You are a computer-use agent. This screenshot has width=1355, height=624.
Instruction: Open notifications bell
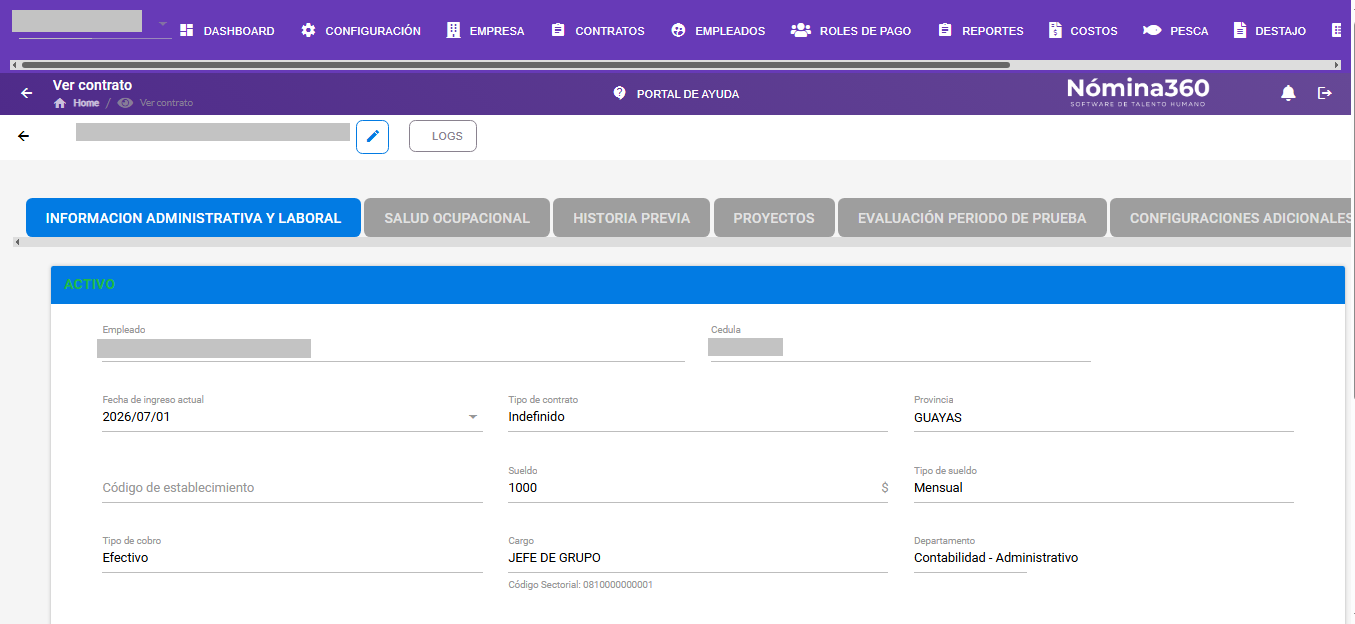1289,93
